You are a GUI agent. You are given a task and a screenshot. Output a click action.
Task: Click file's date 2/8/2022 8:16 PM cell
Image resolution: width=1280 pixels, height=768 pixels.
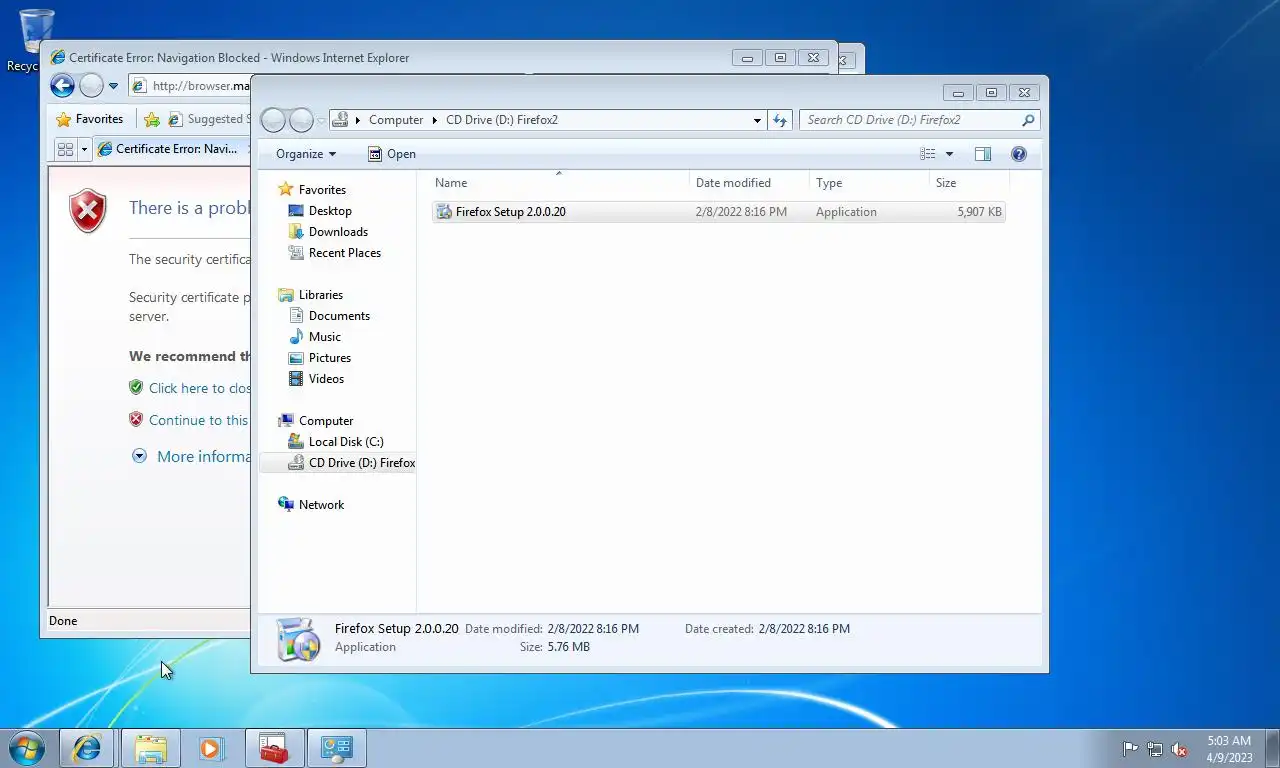tap(741, 212)
